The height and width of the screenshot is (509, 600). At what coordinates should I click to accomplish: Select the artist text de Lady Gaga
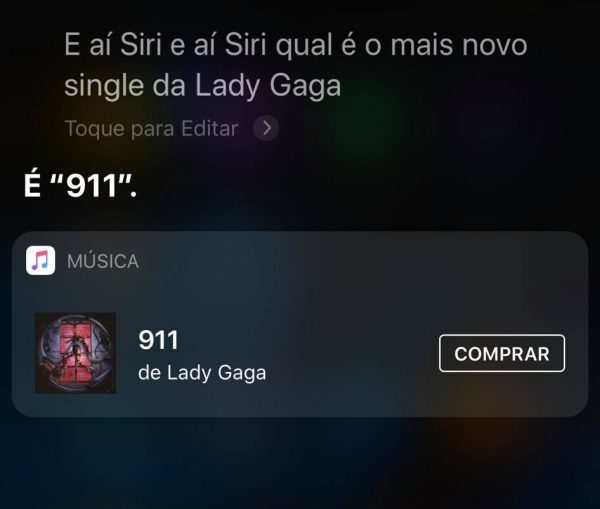(202, 373)
